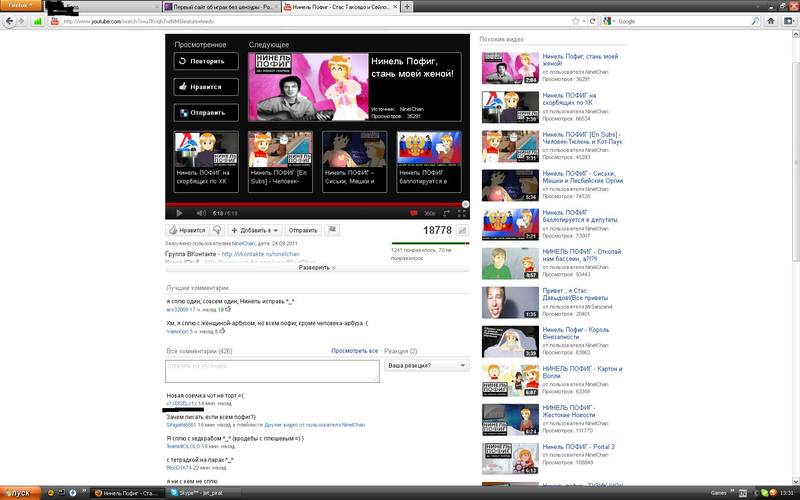Enter fullscreen mode in the video player
Screen dimensions: 800x500
pos(461,213)
